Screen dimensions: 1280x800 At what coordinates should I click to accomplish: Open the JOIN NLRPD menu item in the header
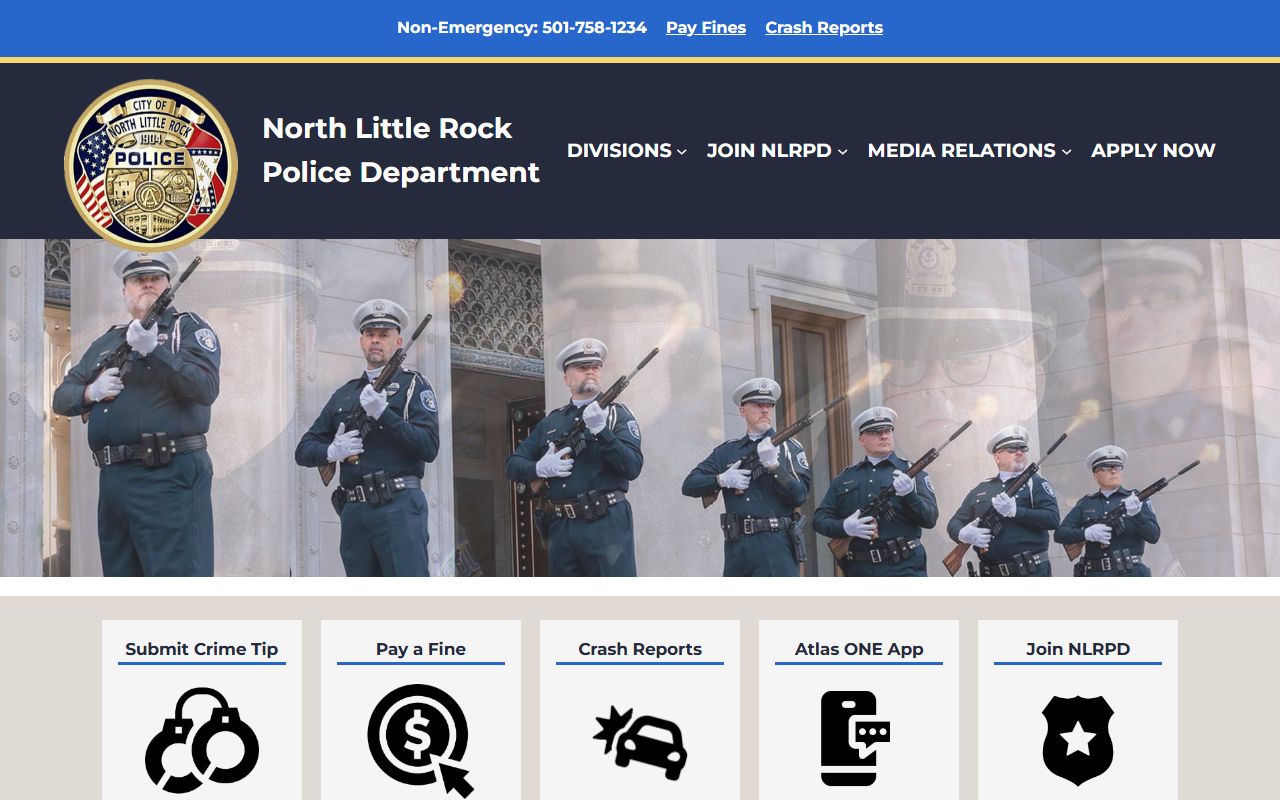pyautogui.click(x=769, y=150)
